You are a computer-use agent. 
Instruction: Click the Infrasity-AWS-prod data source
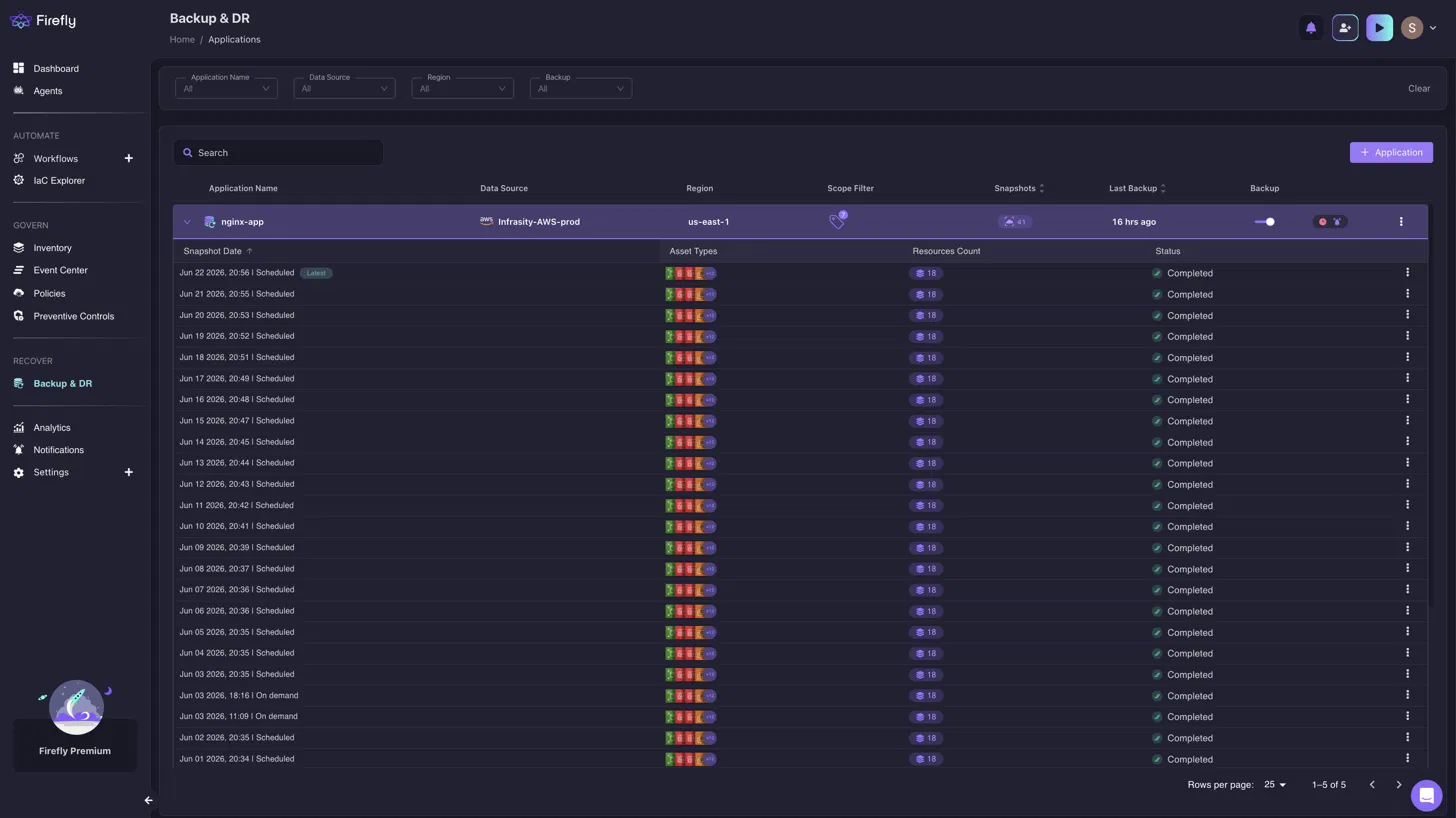[530, 222]
